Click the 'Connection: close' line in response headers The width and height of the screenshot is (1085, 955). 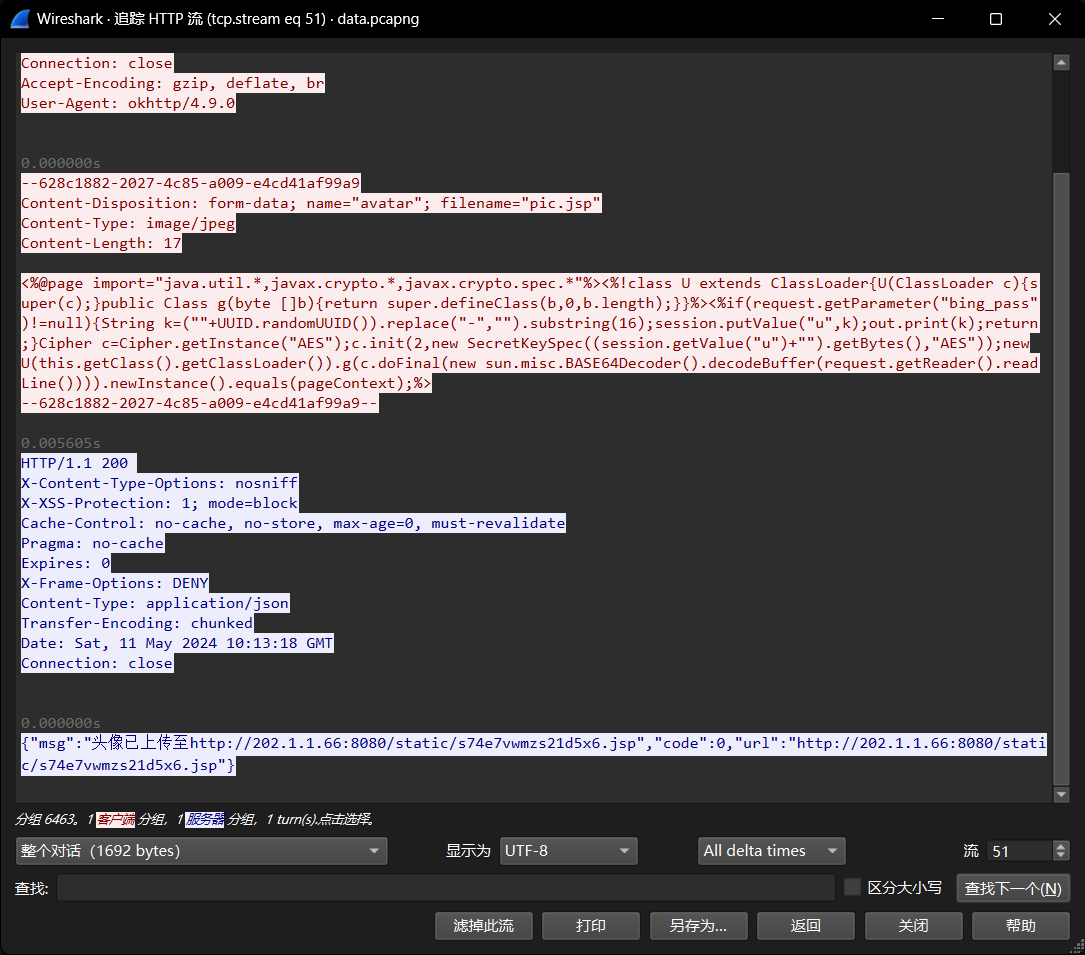point(97,664)
